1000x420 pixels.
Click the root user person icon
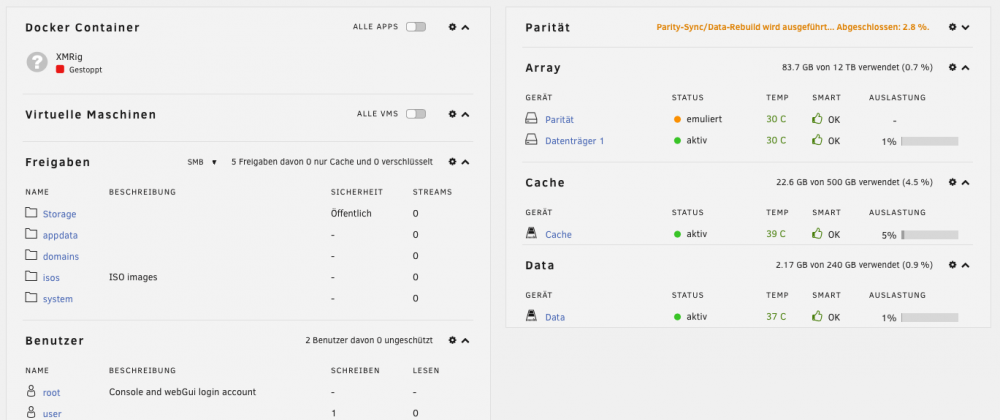[31, 391]
